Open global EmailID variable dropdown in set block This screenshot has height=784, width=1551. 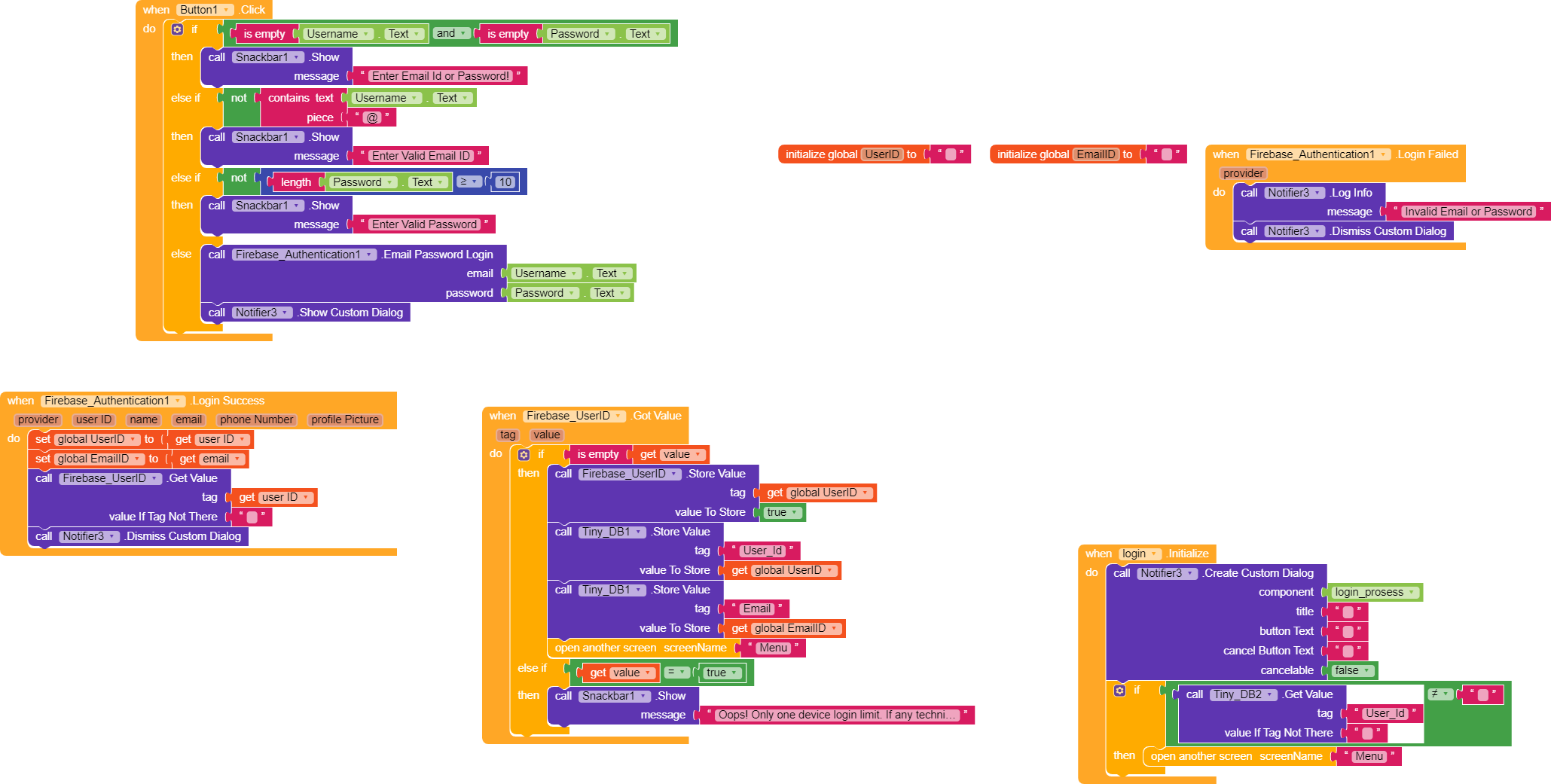point(99,459)
